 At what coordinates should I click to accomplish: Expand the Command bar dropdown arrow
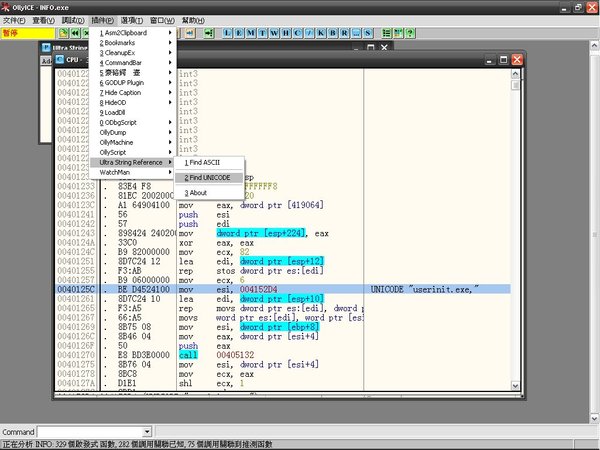pos(146,431)
